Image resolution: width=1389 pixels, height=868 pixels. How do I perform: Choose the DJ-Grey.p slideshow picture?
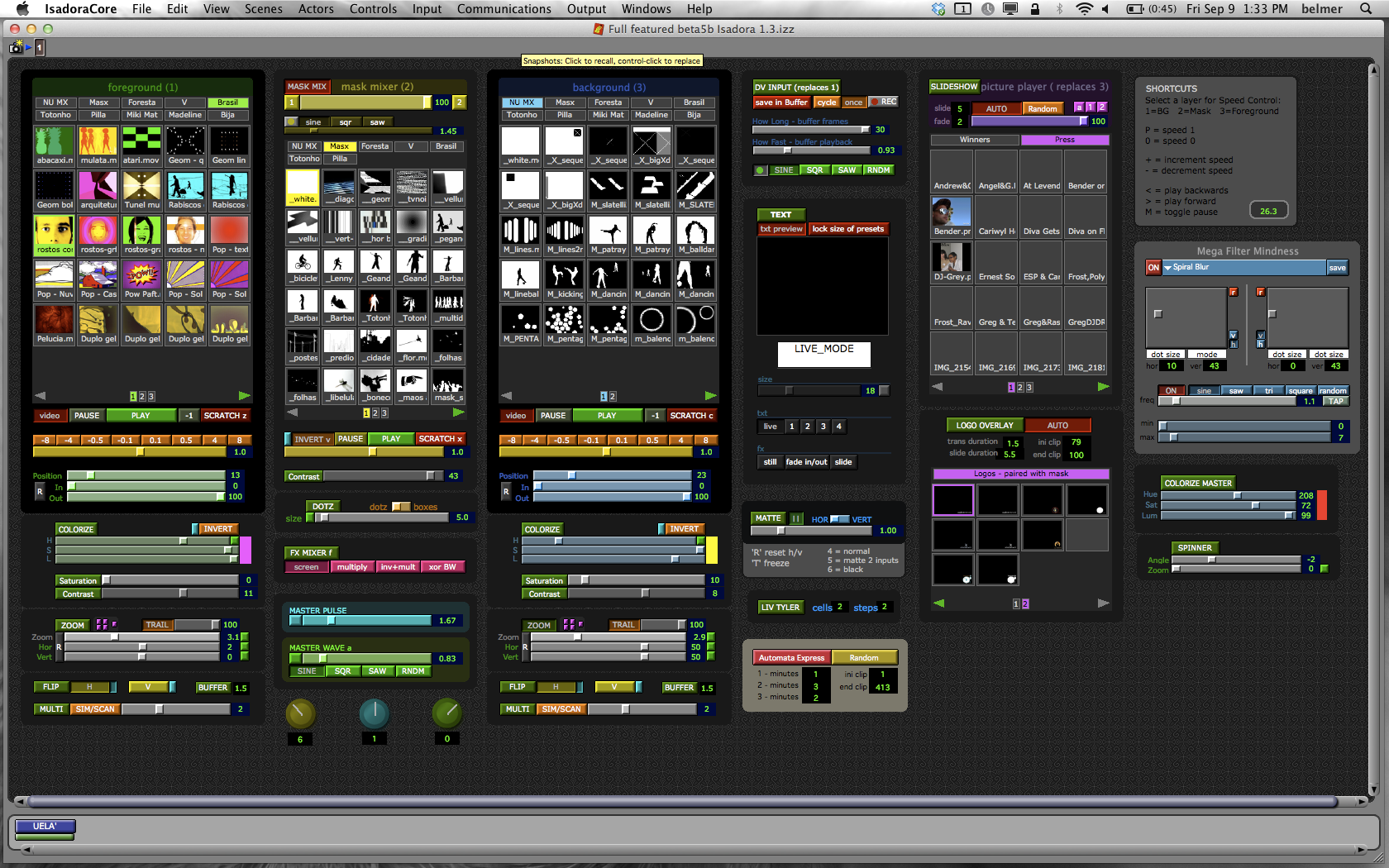click(x=952, y=262)
